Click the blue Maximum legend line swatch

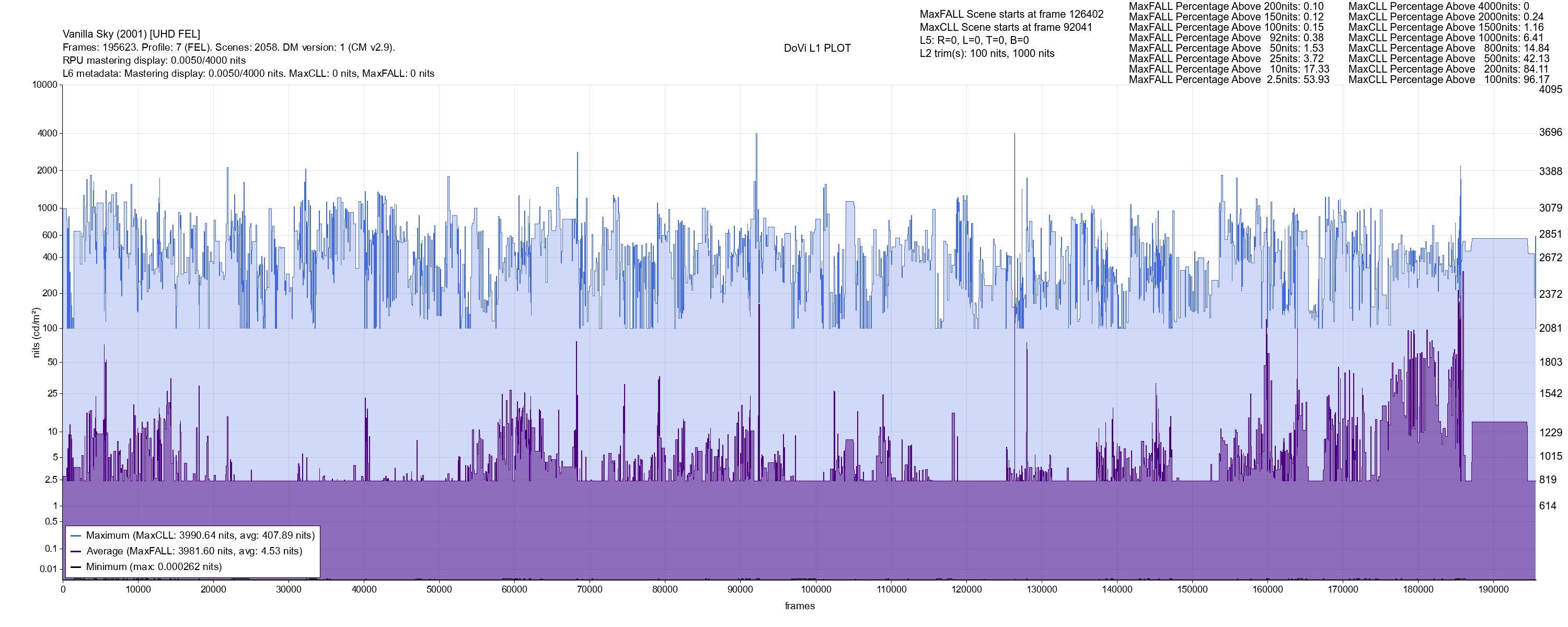click(76, 536)
